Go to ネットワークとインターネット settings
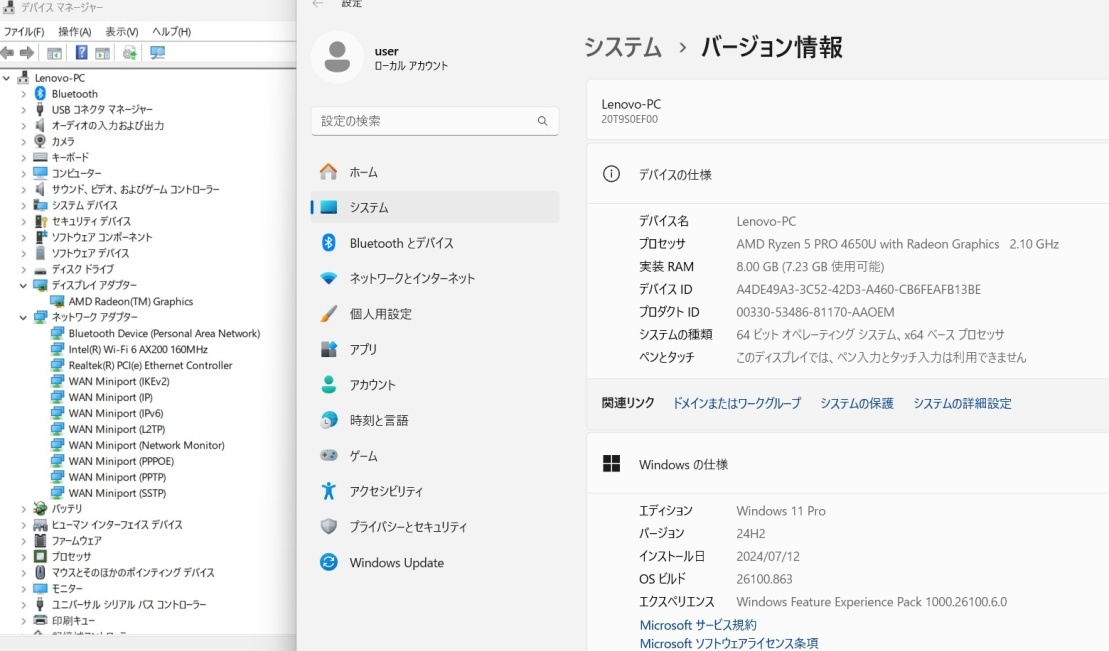Viewport: 1109px width, 651px height. click(412, 279)
